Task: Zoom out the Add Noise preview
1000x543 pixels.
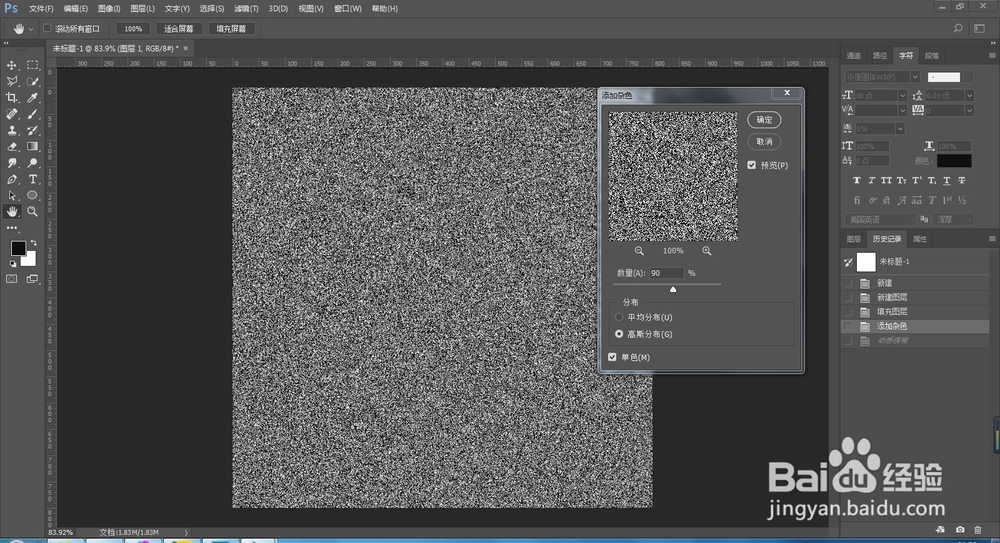Action: coord(639,251)
